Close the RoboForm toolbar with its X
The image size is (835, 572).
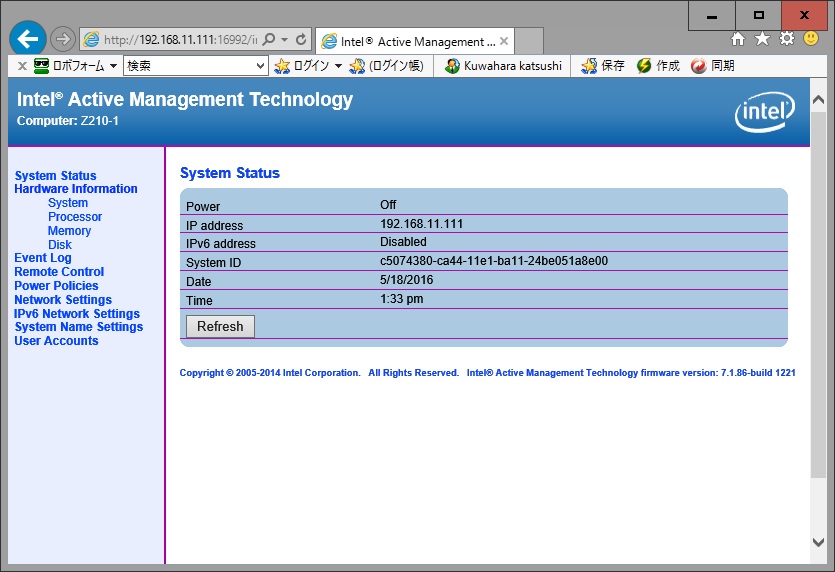[x=22, y=66]
